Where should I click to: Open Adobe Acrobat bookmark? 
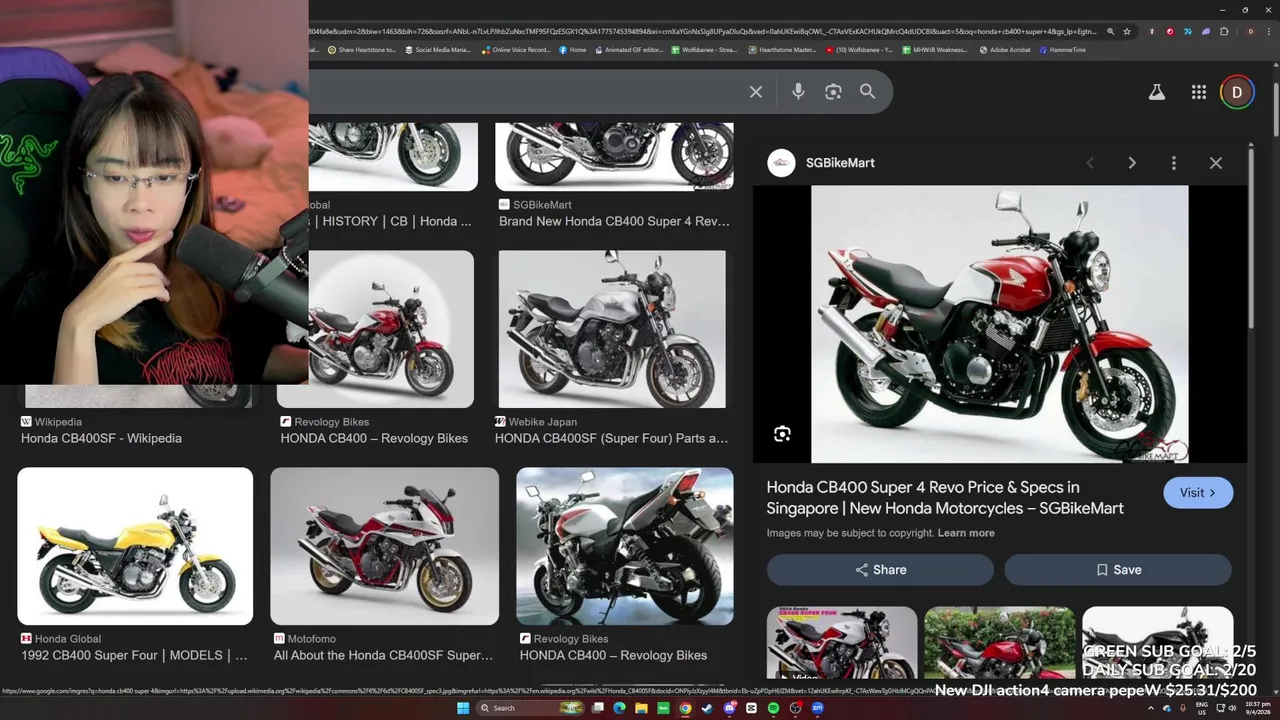1004,50
